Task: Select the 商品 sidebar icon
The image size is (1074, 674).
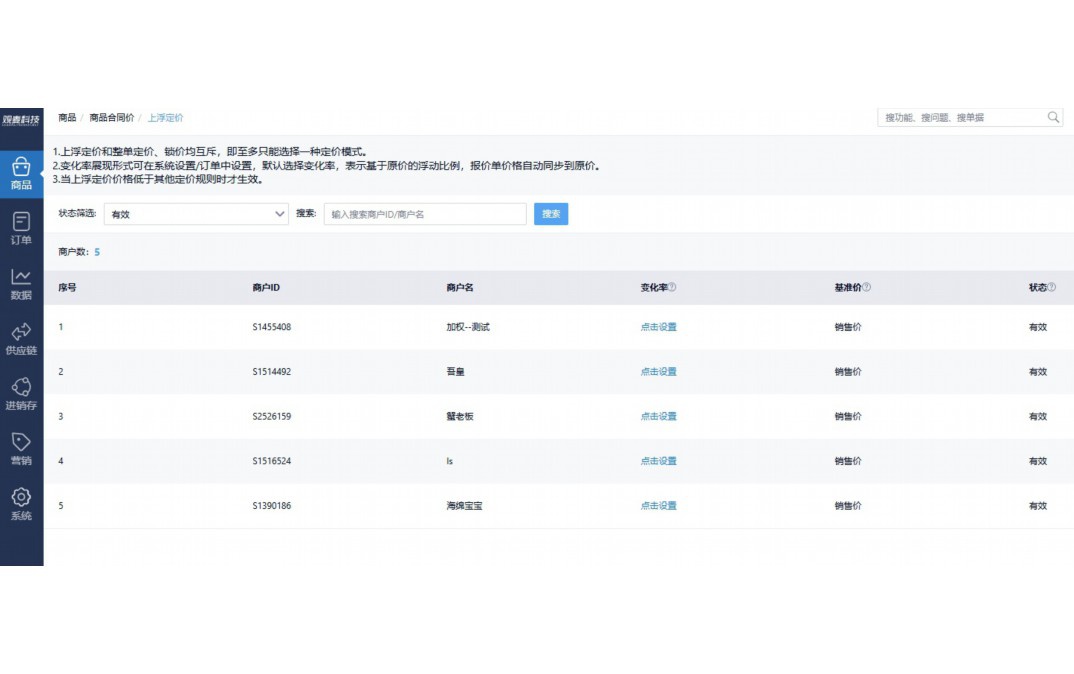Action: coord(20,170)
